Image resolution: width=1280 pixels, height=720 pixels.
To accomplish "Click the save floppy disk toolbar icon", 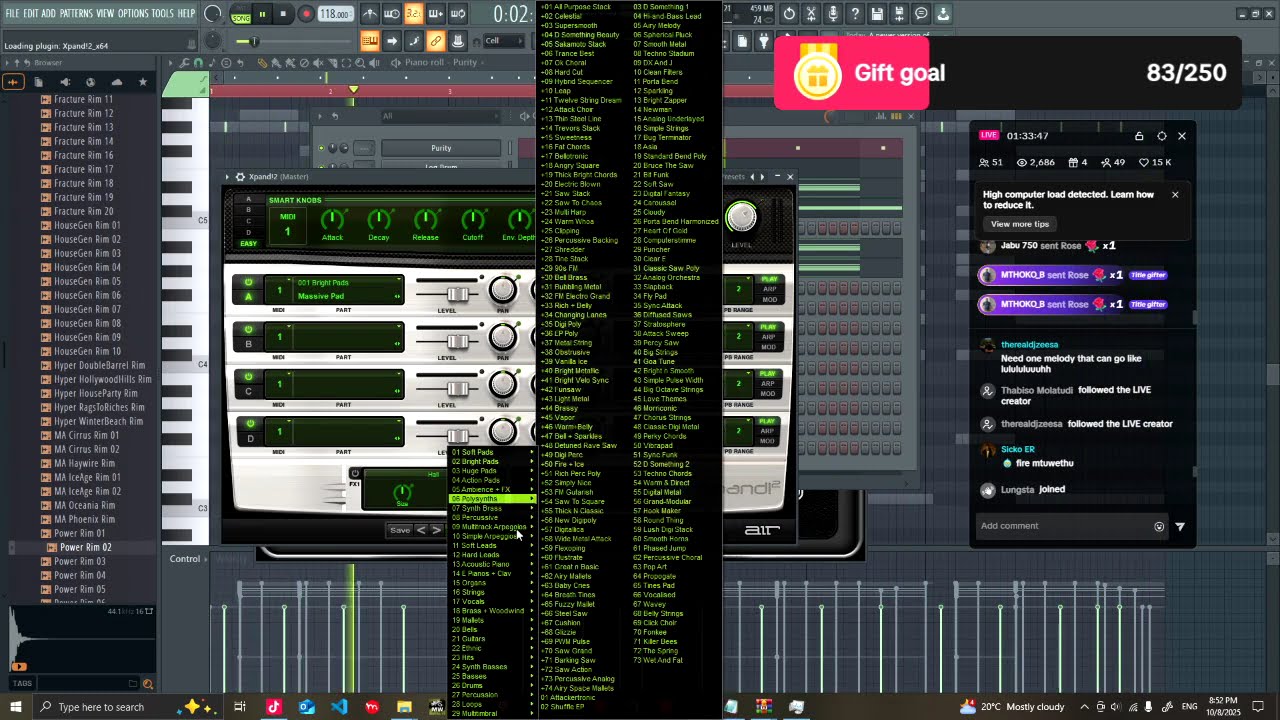I will [x=877, y=14].
